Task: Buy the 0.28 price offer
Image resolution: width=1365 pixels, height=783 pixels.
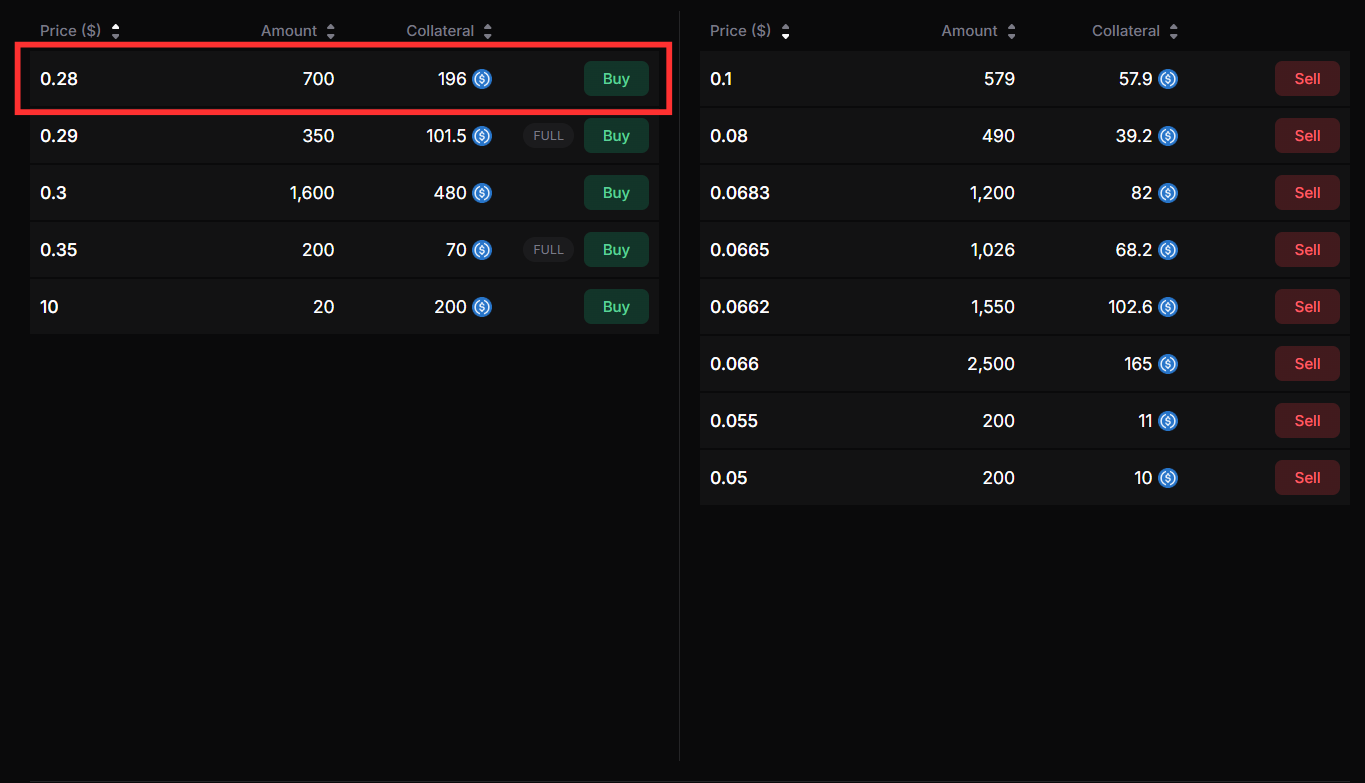Action: pyautogui.click(x=616, y=79)
